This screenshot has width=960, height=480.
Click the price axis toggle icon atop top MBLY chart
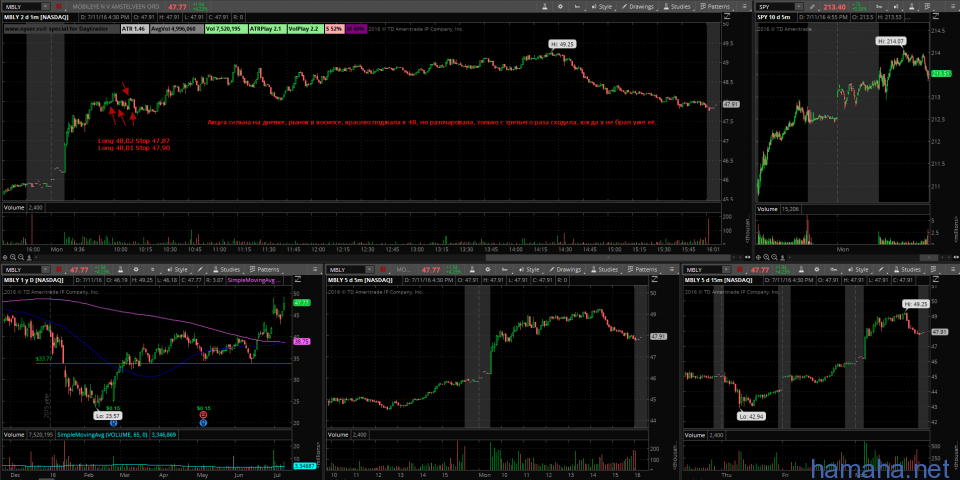tap(727, 15)
